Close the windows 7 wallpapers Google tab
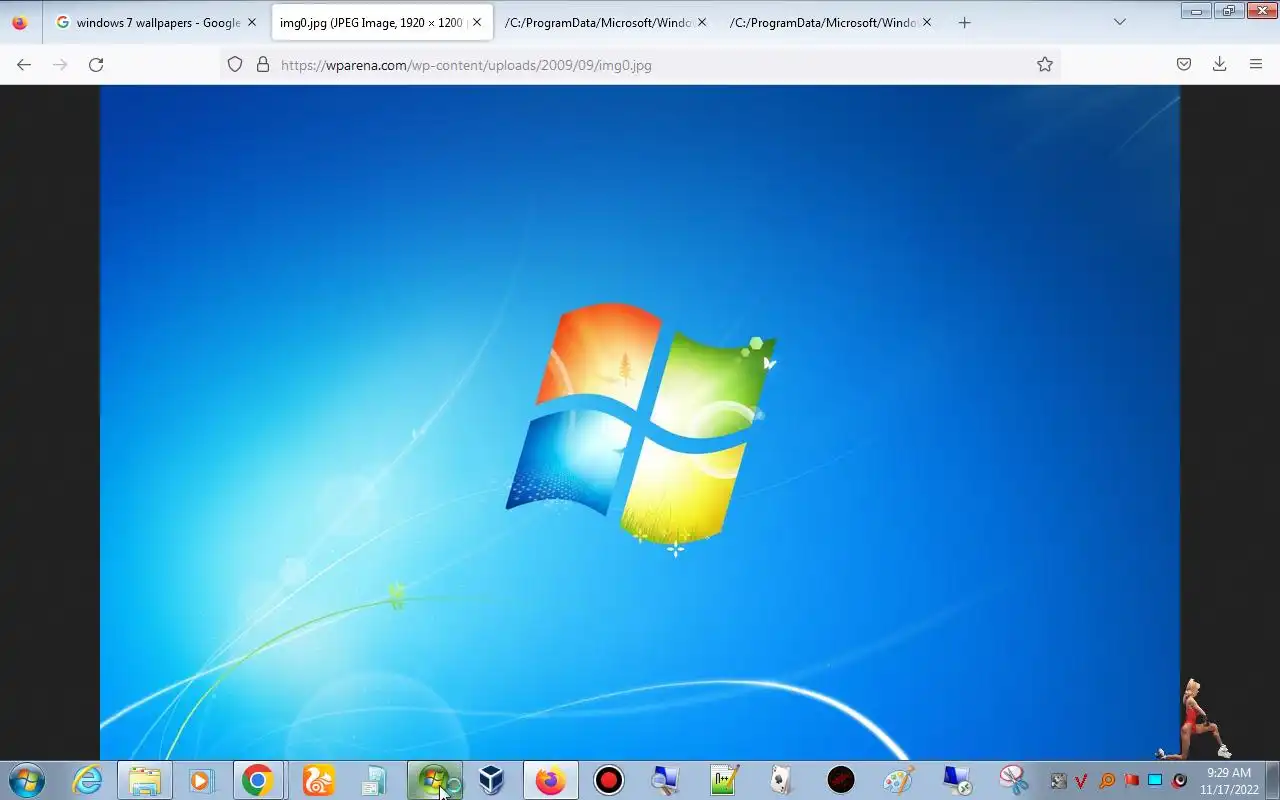The height and width of the screenshot is (800, 1280). (x=252, y=22)
